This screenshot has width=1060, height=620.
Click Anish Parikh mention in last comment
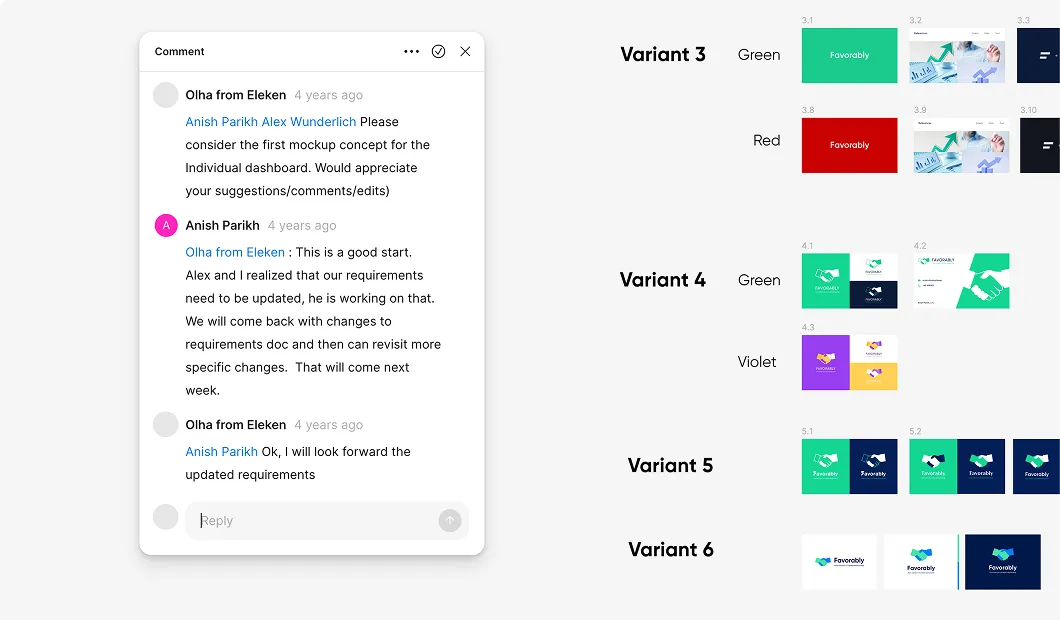pyautogui.click(x=221, y=452)
